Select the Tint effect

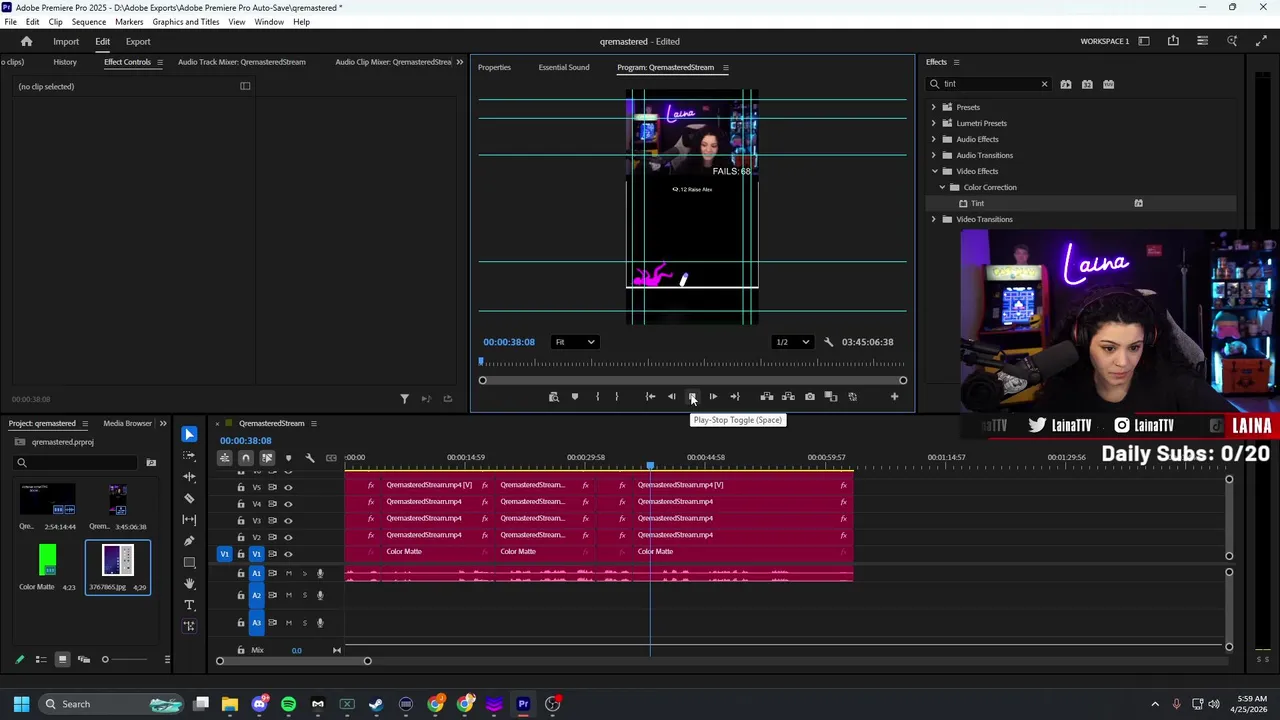pos(977,203)
